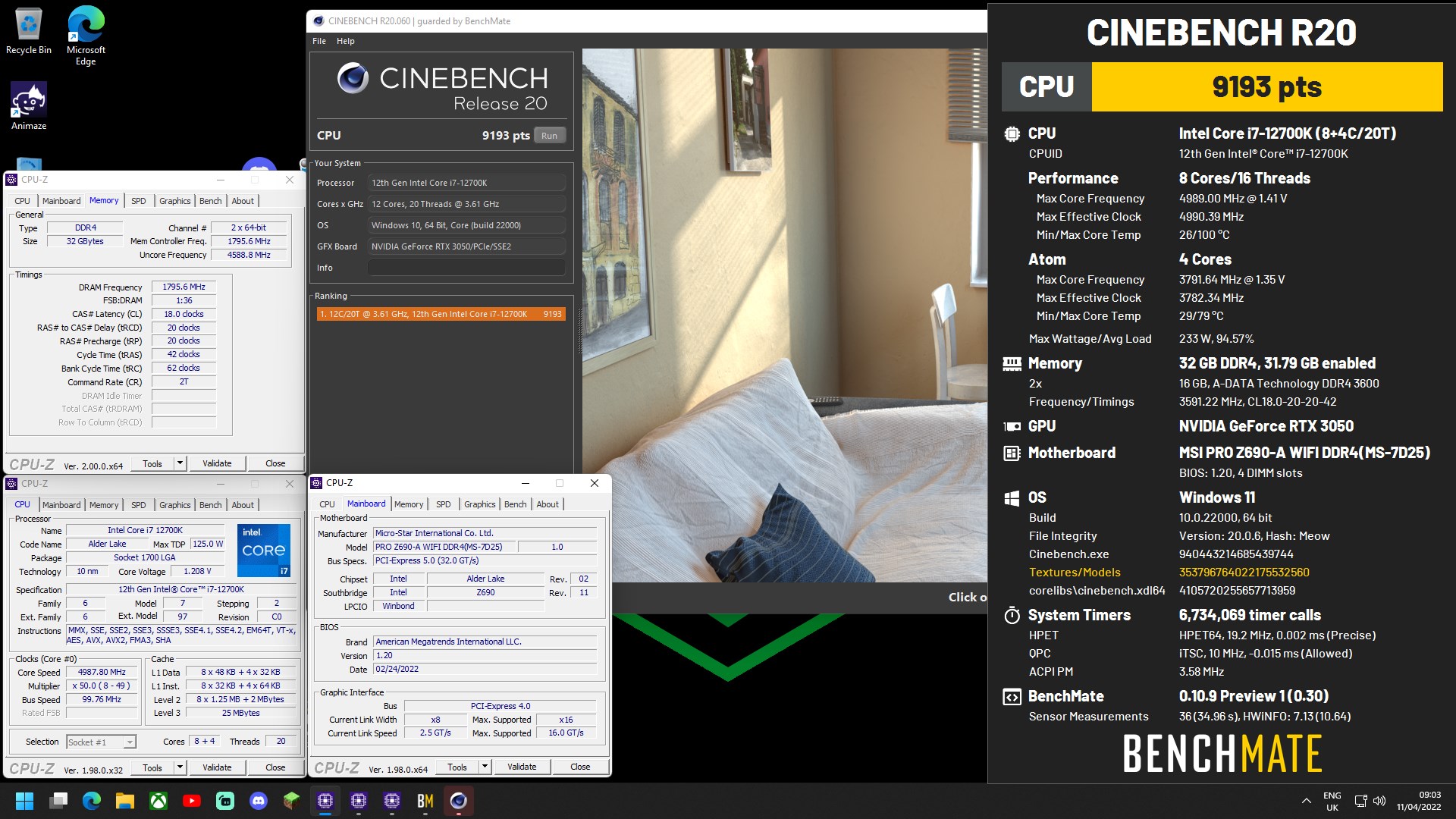Click the Intel Core i7 logo in CPU-Z
This screenshot has width=1456, height=819.
pyautogui.click(x=264, y=550)
